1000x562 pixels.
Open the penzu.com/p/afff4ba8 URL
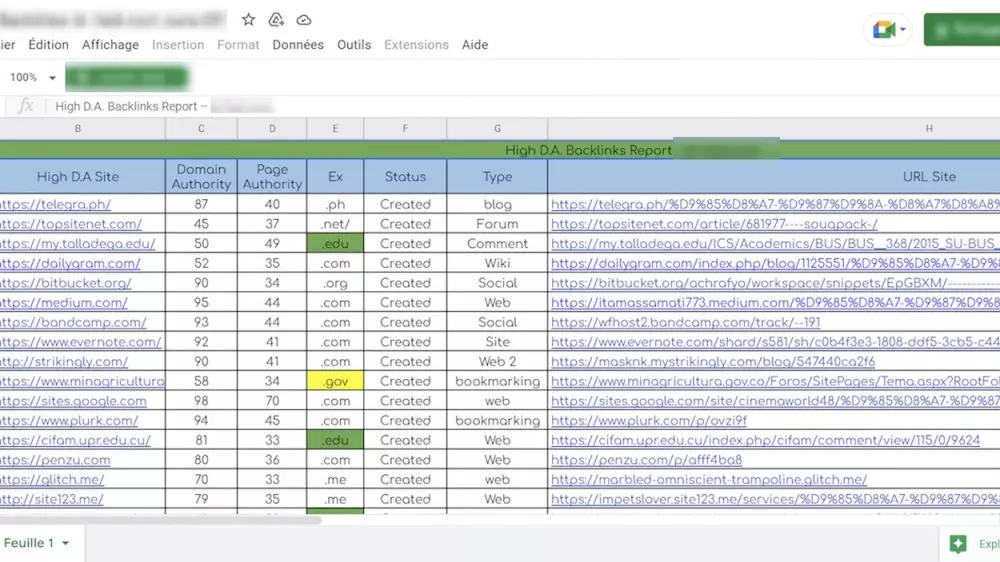[x=647, y=460]
